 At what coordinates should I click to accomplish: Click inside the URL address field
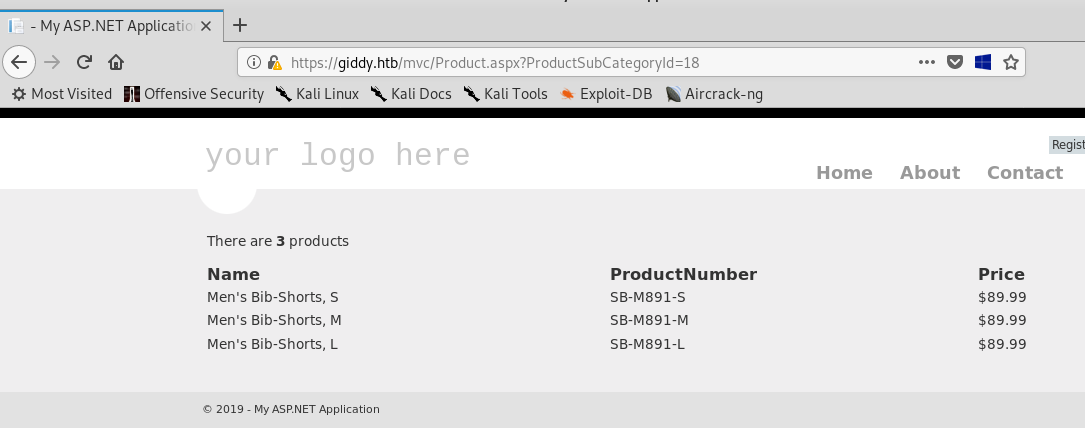coord(600,62)
